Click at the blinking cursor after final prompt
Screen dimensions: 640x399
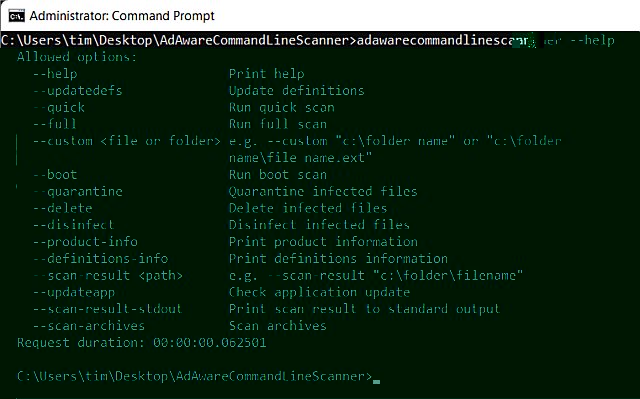[x=376, y=381]
